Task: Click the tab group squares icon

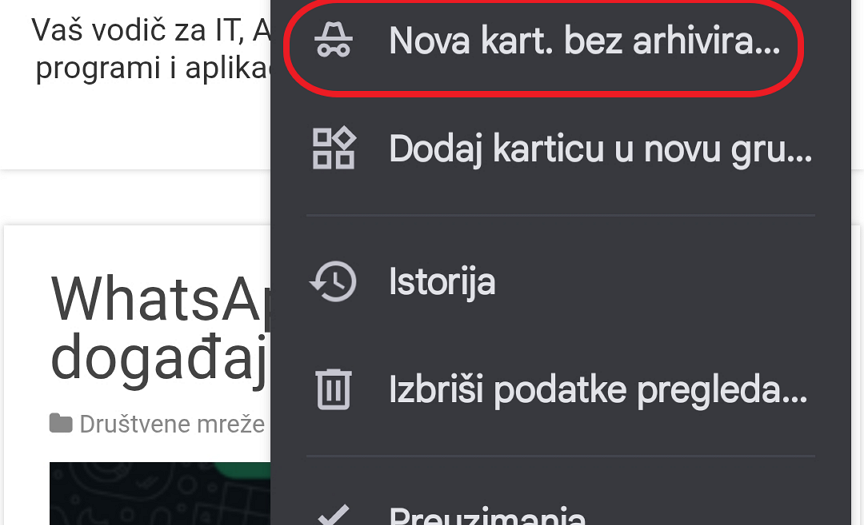Action: [333, 149]
